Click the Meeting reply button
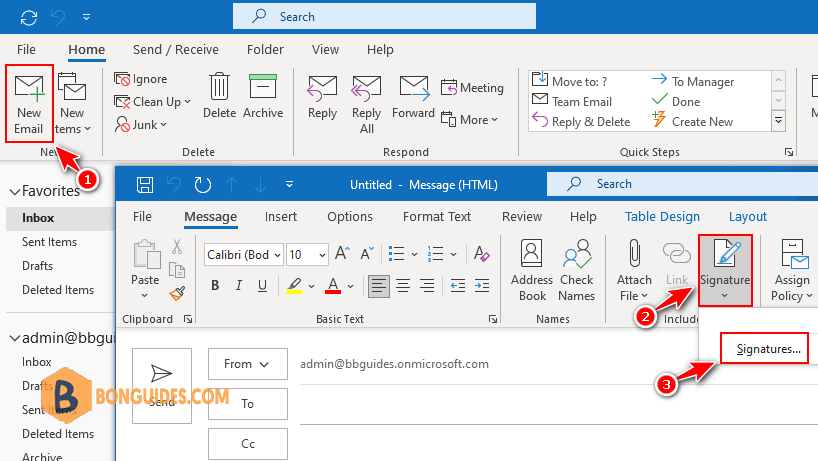This screenshot has width=818, height=461. coord(473,88)
